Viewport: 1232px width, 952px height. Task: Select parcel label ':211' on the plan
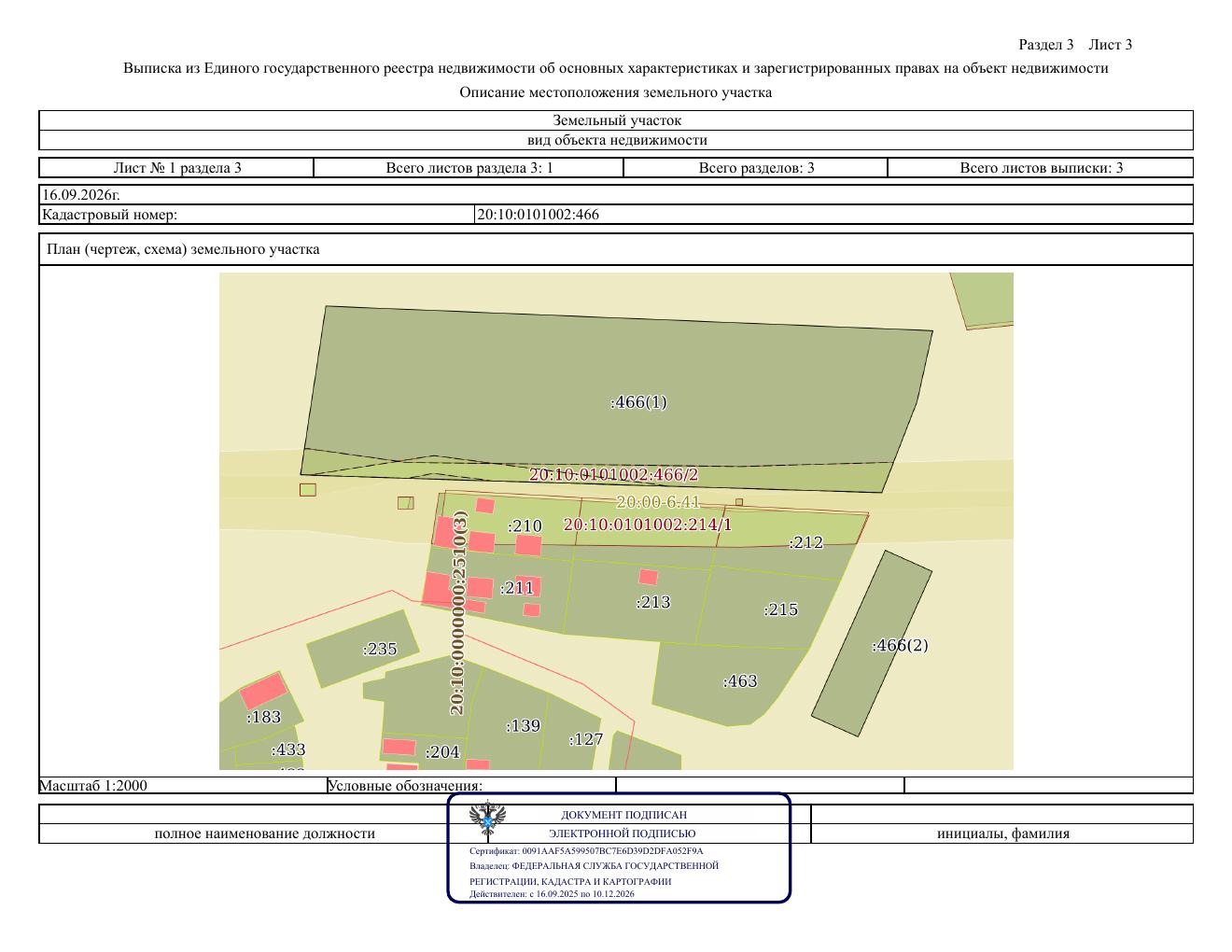click(517, 588)
